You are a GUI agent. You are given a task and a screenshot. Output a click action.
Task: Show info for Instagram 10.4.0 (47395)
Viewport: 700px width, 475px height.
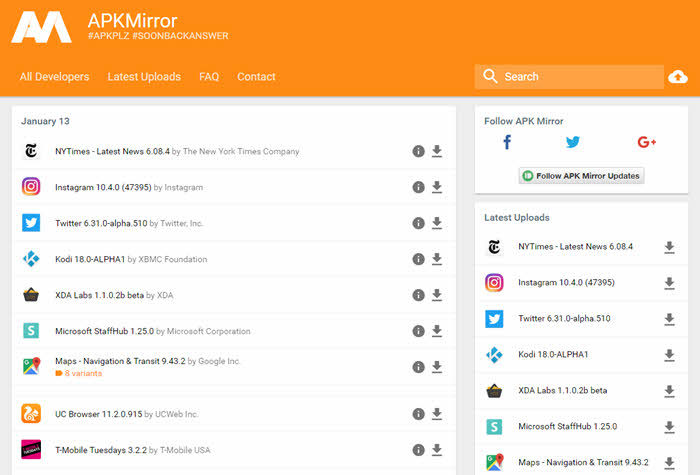418,187
